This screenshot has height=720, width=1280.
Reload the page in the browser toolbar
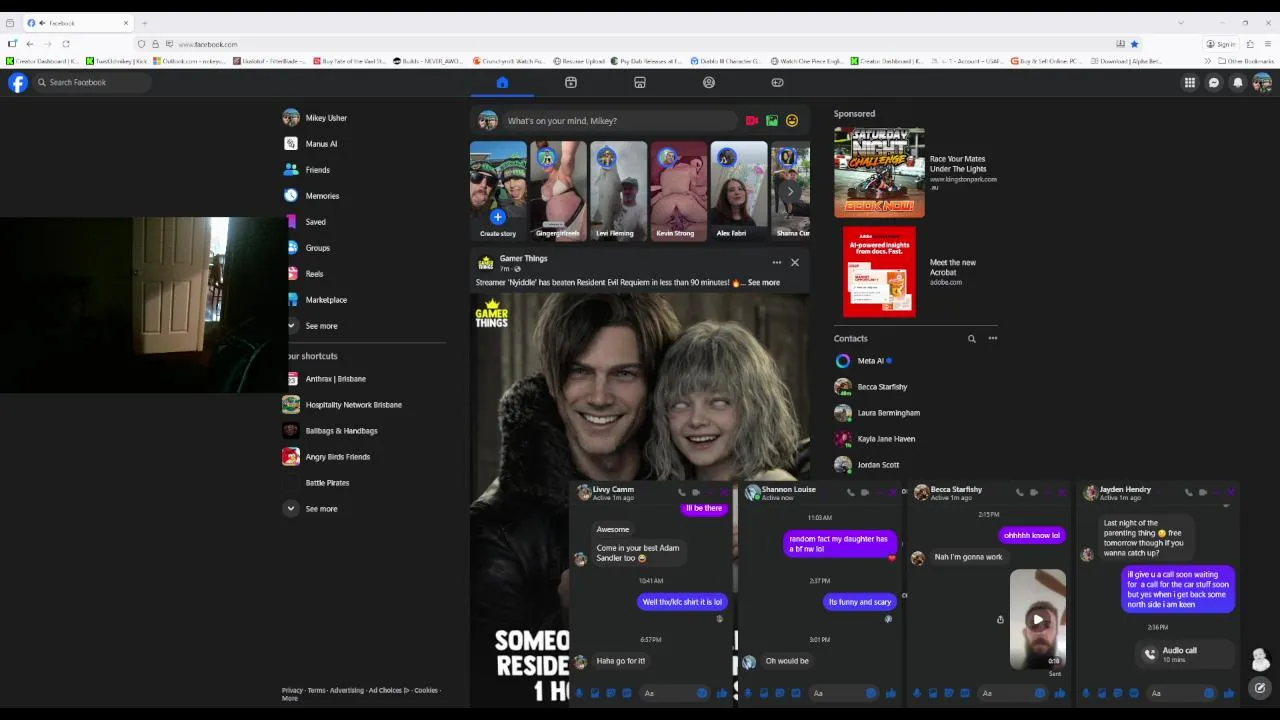click(x=66, y=44)
